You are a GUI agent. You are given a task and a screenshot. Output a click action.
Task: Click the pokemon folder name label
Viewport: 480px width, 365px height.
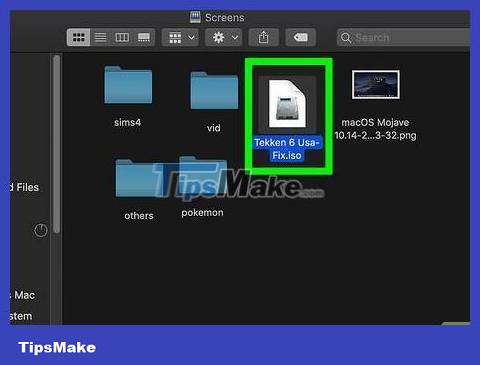click(x=202, y=213)
